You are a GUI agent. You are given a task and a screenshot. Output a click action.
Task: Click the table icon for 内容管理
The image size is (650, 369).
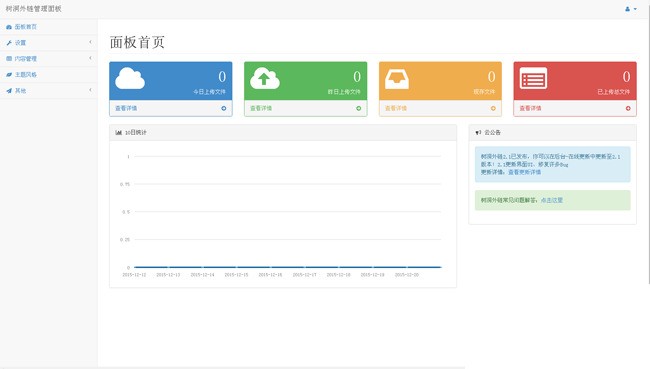click(x=9, y=59)
